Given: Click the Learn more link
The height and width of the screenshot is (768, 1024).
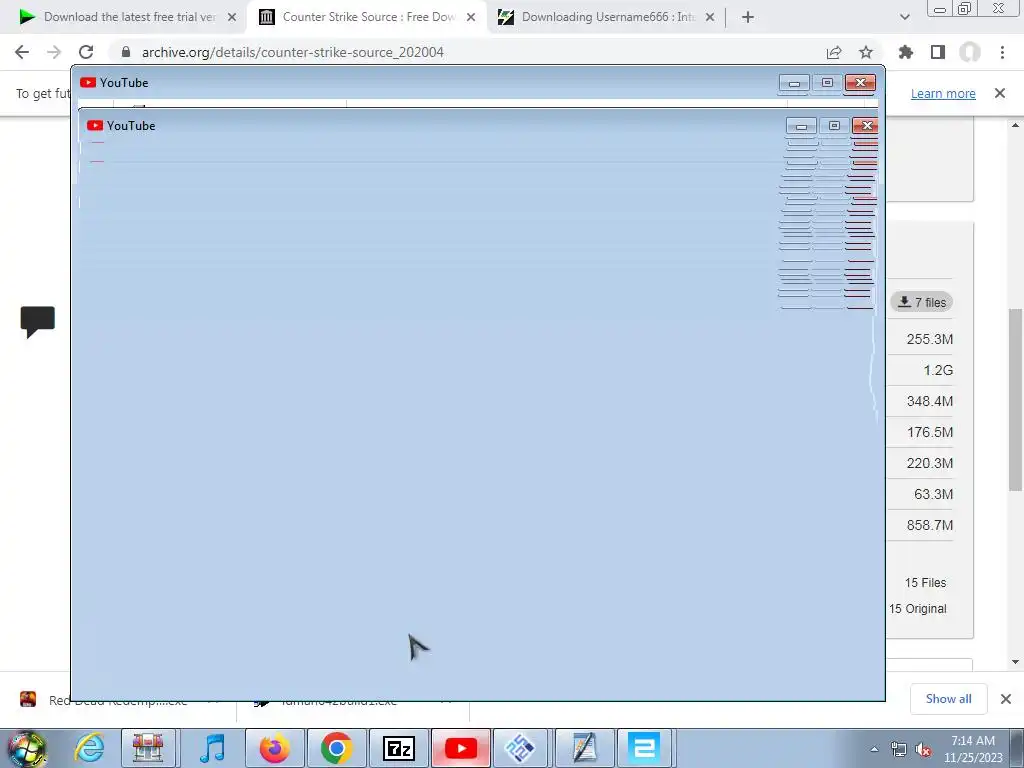Looking at the screenshot, I should 943,93.
